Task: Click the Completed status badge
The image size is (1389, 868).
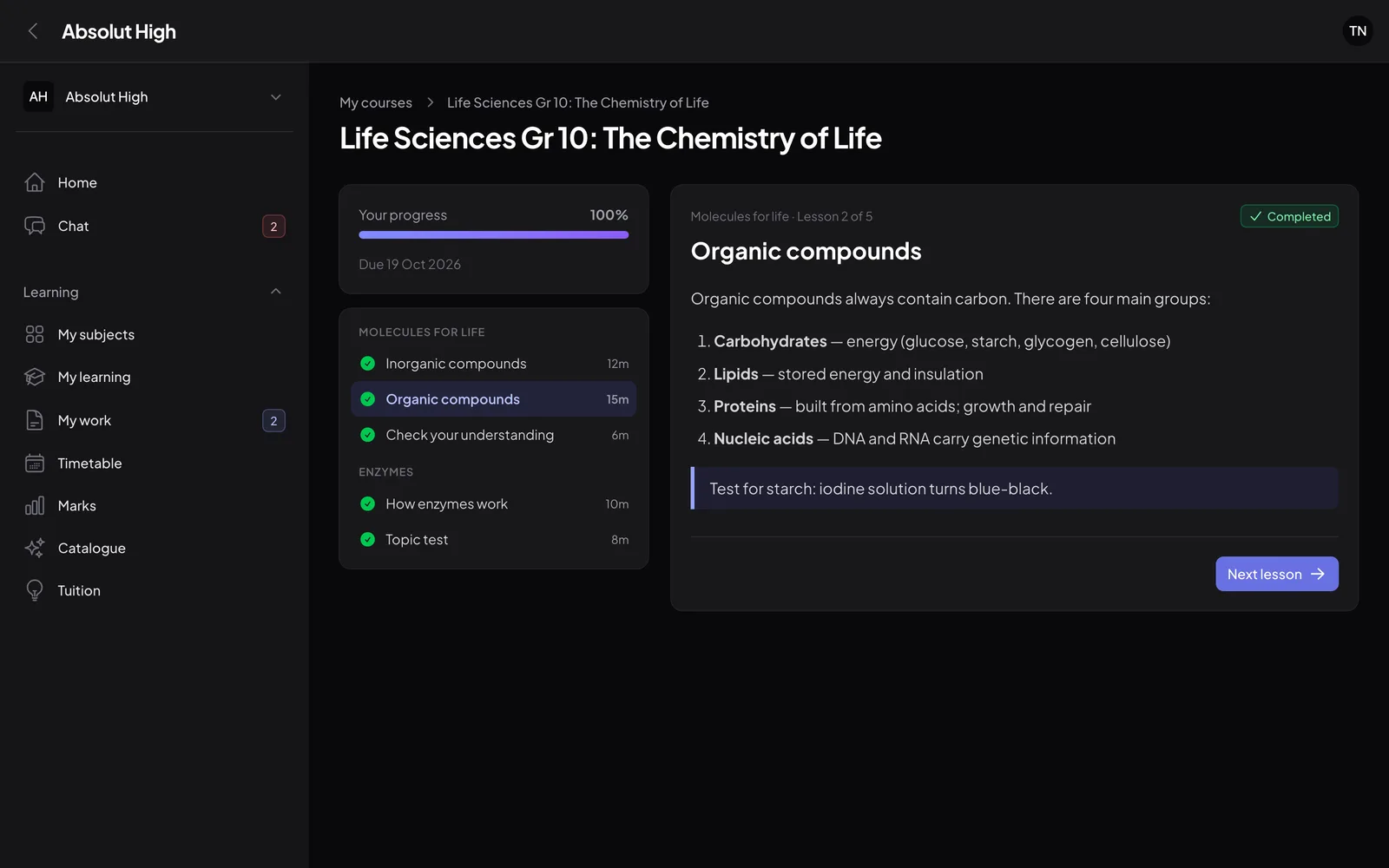Action: [x=1289, y=216]
